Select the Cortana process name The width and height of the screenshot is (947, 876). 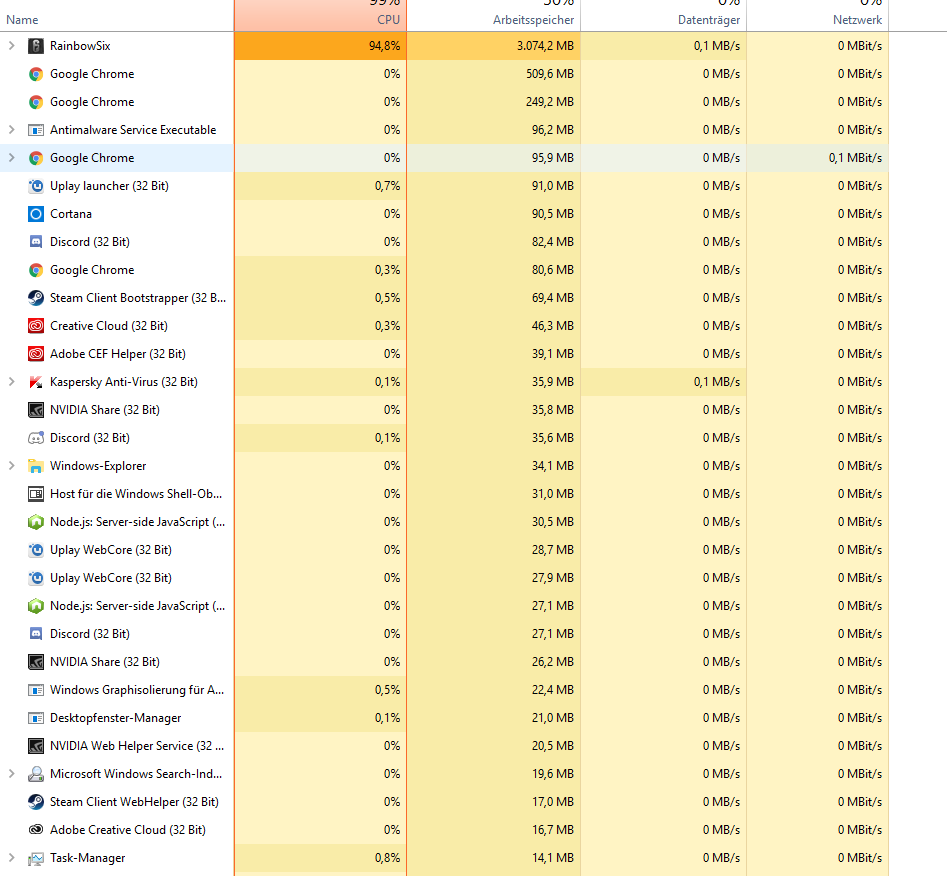(x=71, y=214)
